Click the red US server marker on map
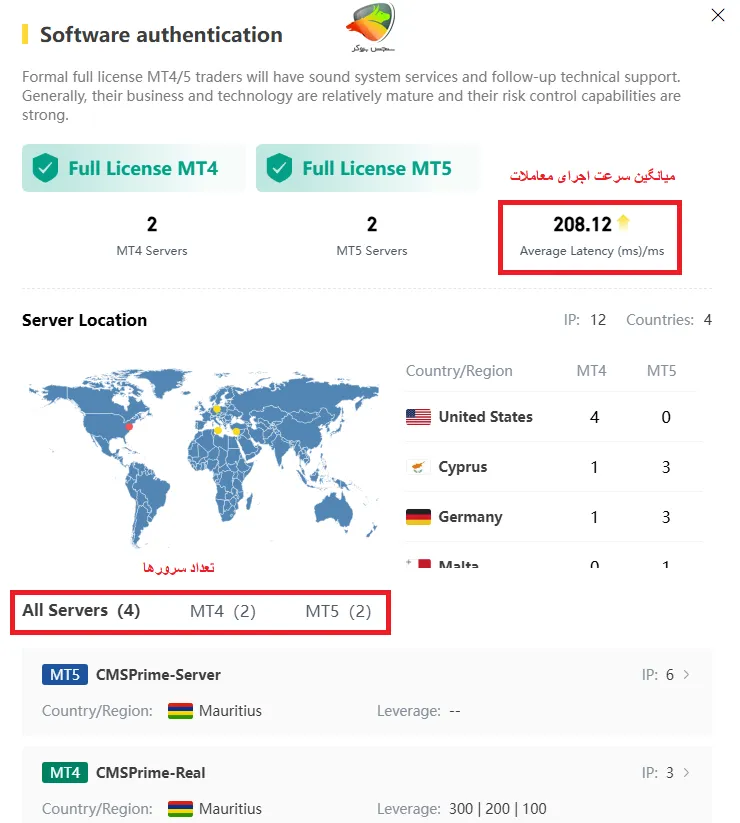Image resolution: width=740 pixels, height=823 pixels. click(x=129, y=427)
